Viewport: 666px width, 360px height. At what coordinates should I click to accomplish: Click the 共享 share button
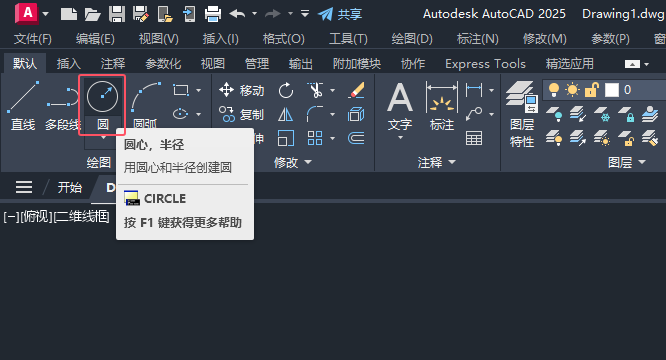tap(340, 14)
